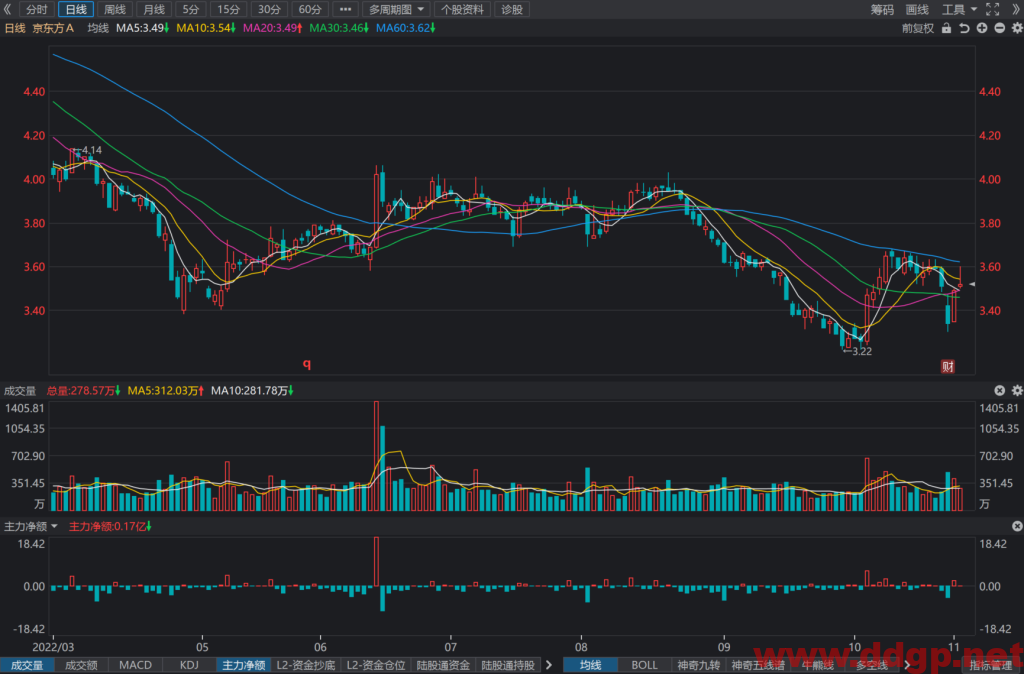Click stock name 京东方A
This screenshot has height=674, width=1024.
53,28
